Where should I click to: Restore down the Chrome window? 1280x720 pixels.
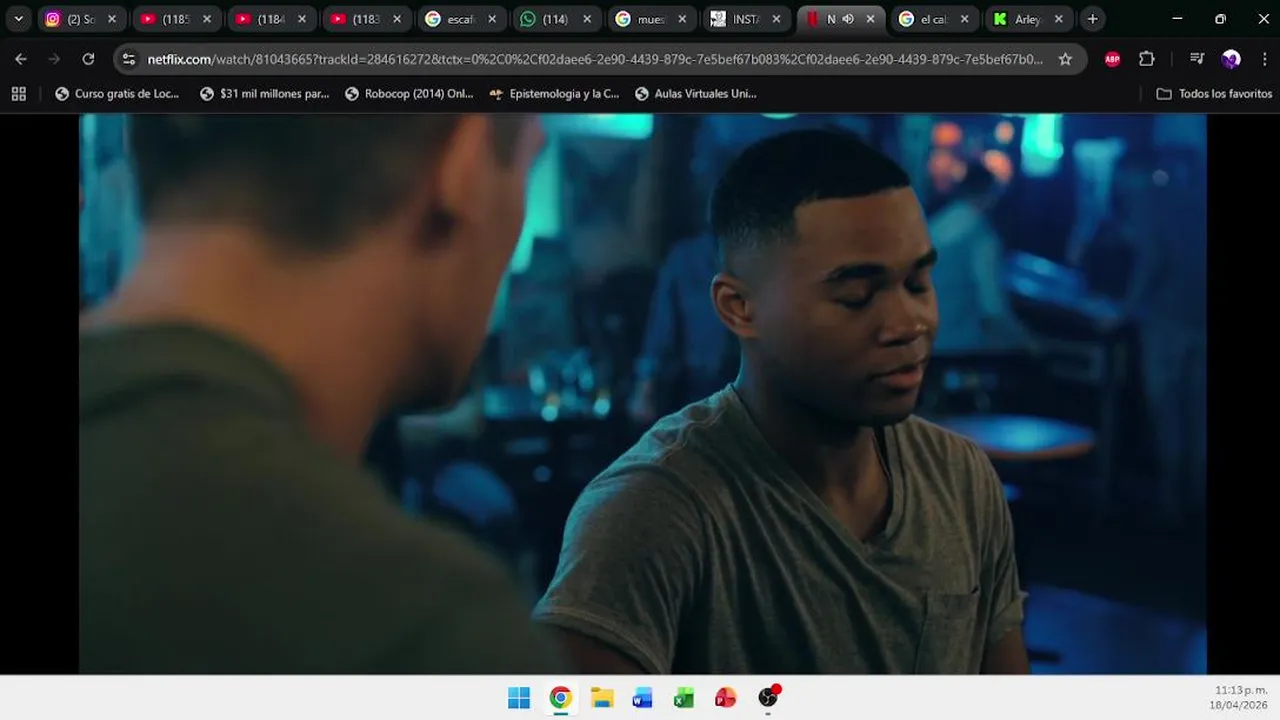1220,19
